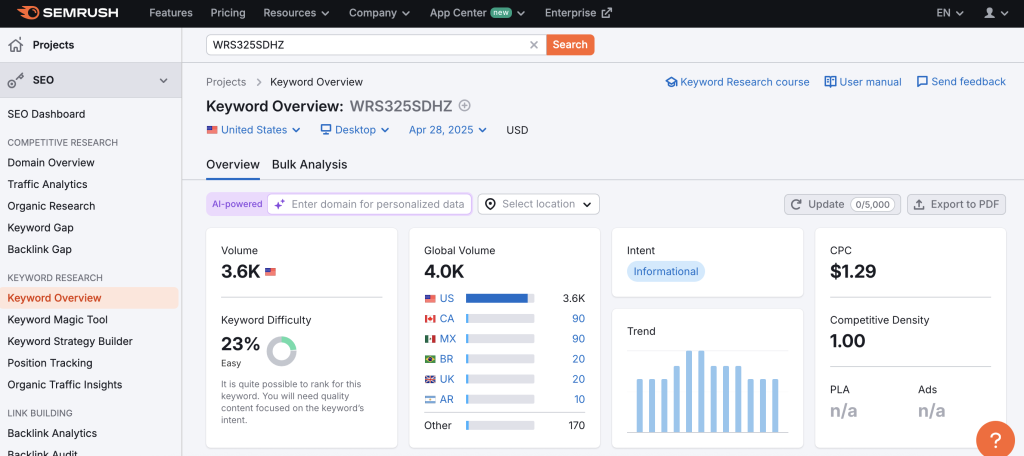Click the Informational intent badge
This screenshot has width=1024, height=456.
click(x=666, y=272)
